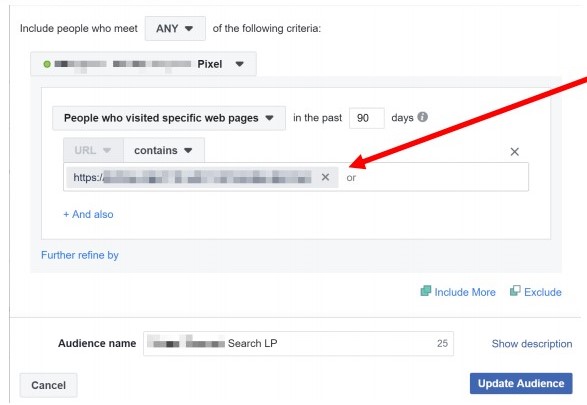Click the Exclude icon
Viewport: 587px width, 405px height.
coord(515,291)
